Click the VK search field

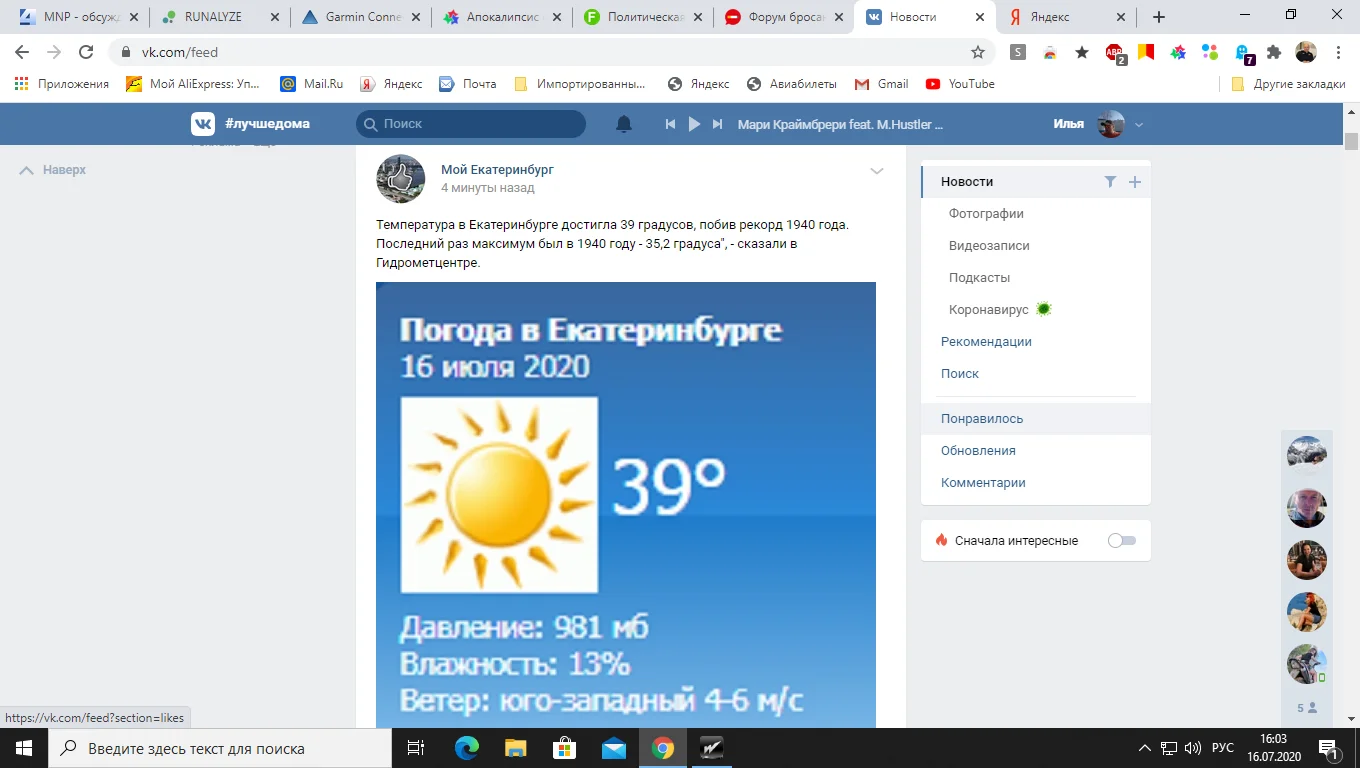click(470, 123)
